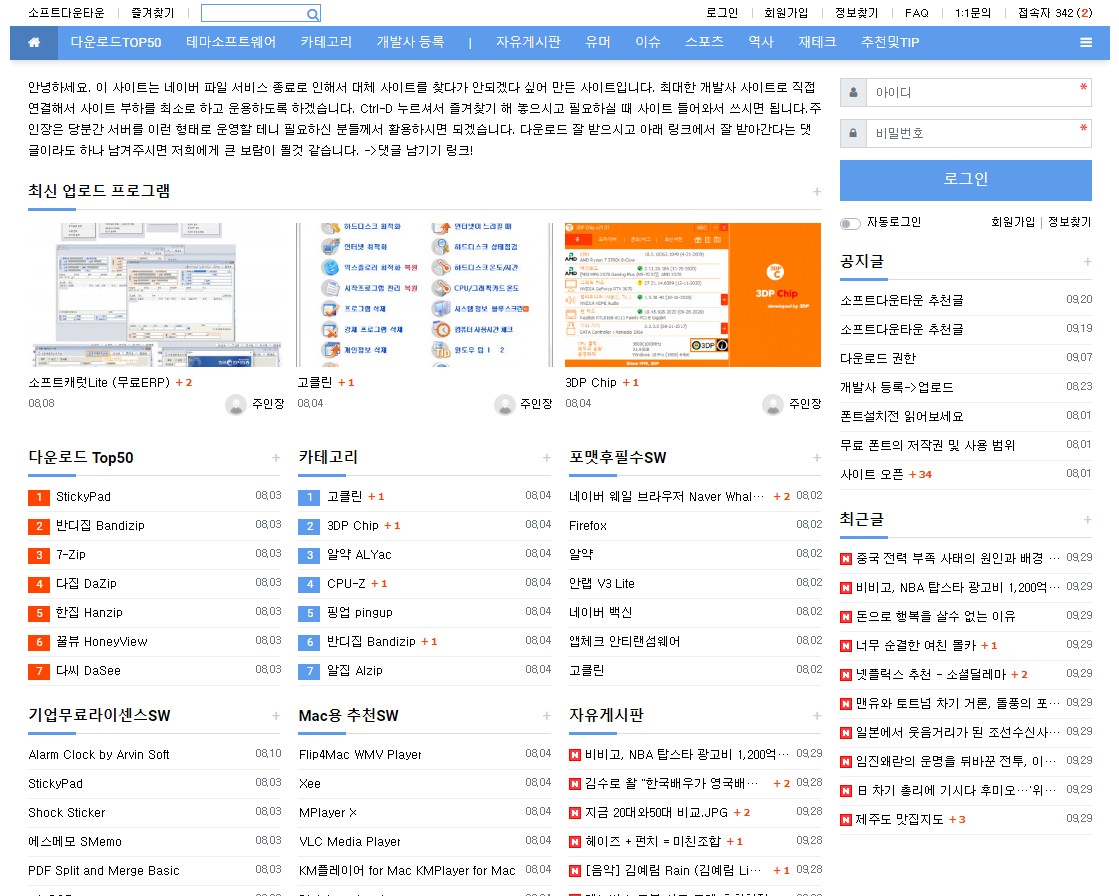This screenshot has height=896, width=1119.
Task: Open 사이트 오픈 notice
Action: point(872,475)
